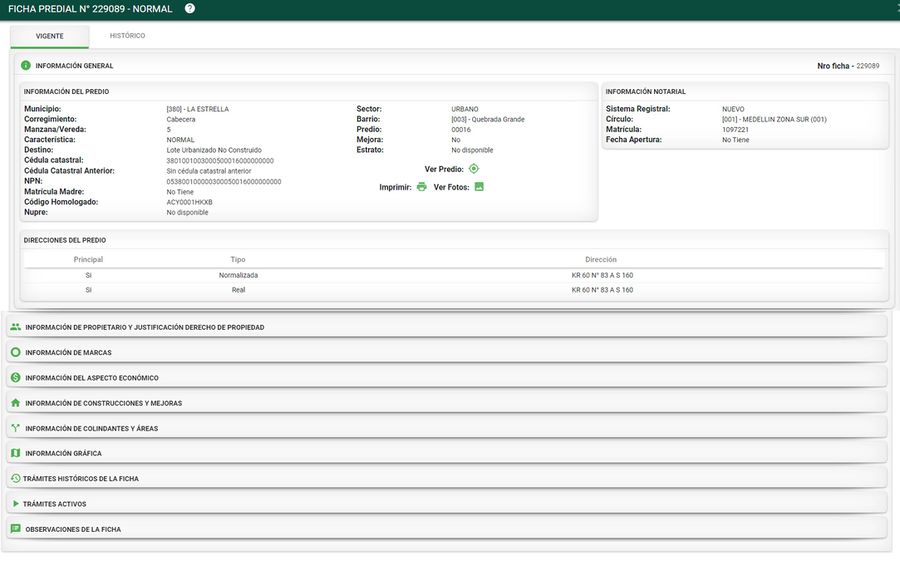The width and height of the screenshot is (900, 561).
Task: Click Normalizada row address KR 60 N° 83 A S 160
Action: click(602, 275)
